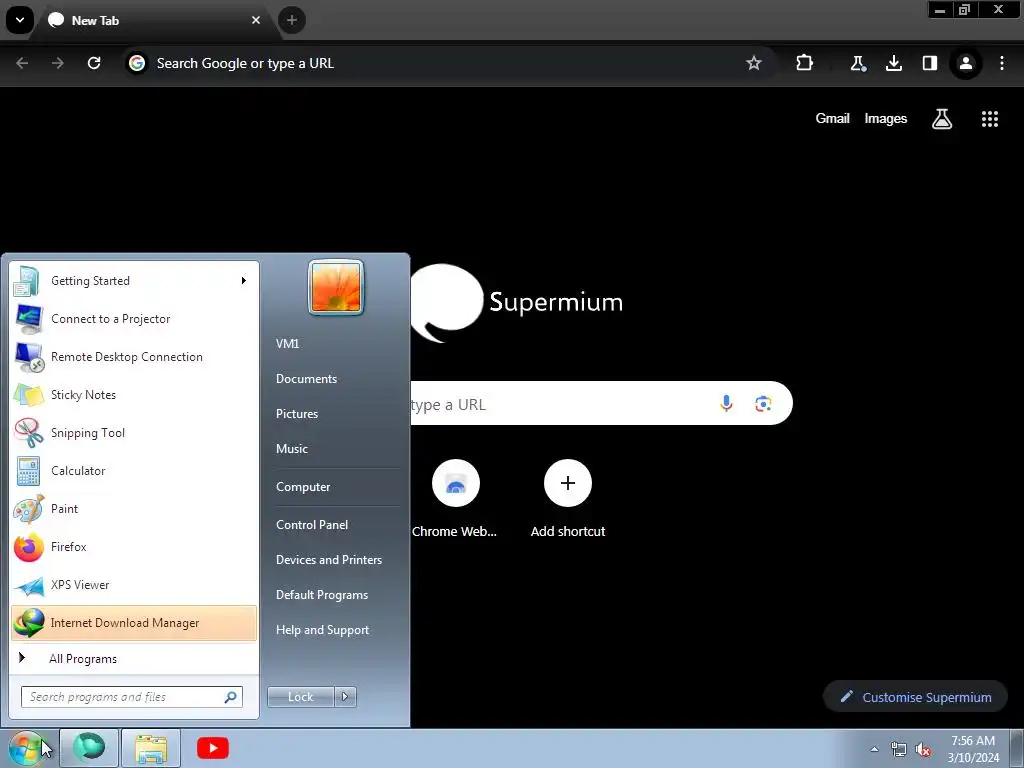Open the Images link
1024x768 pixels.
click(x=886, y=118)
